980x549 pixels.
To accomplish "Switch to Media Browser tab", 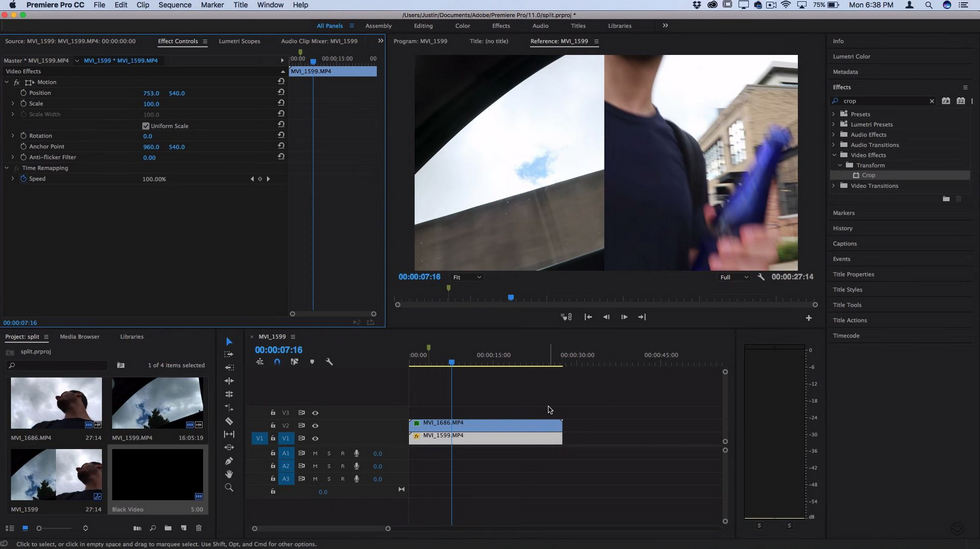I will coord(79,336).
